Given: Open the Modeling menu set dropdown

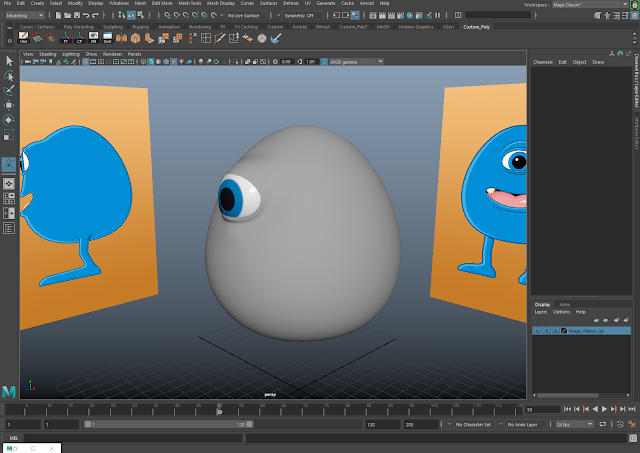Looking at the screenshot, I should 25,16.
